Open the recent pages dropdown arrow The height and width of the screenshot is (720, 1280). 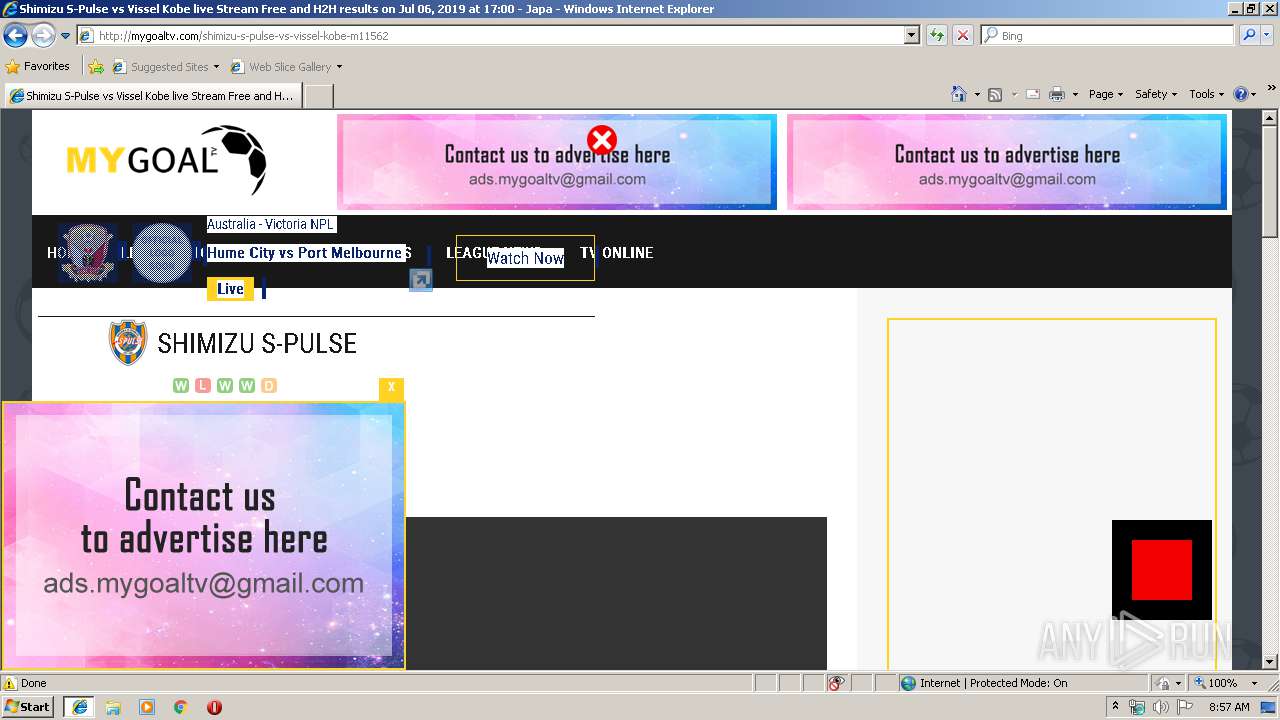tap(66, 36)
